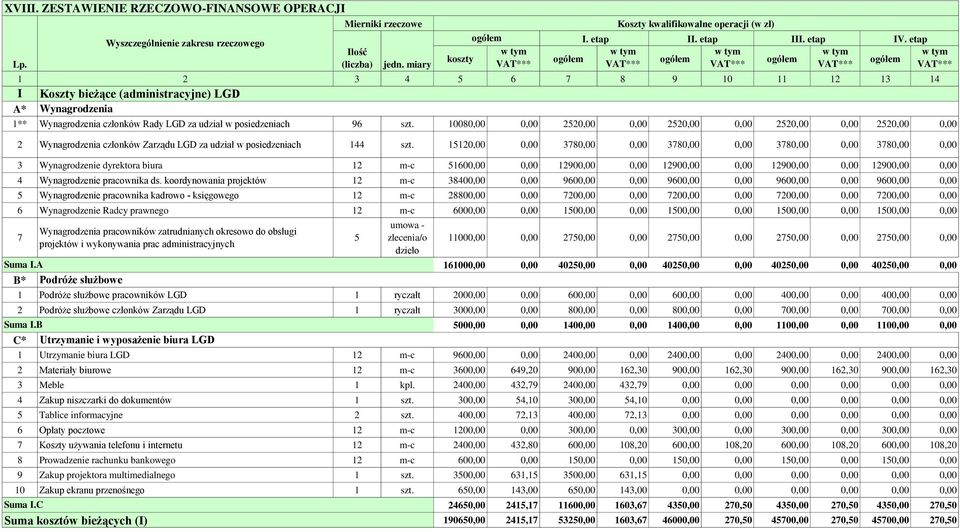Viewport: 960px width, 532px height.
Task: Click the stage total '53250,00'
Action: pyautogui.click(x=576, y=520)
